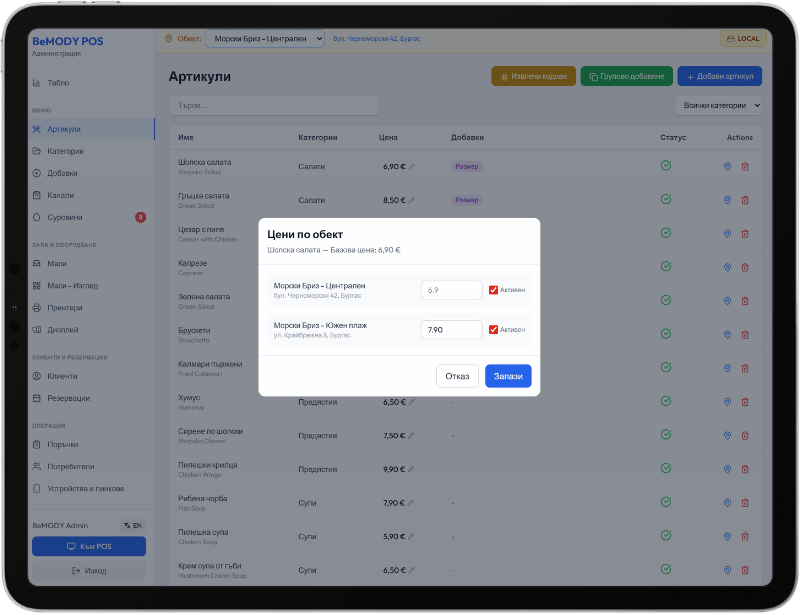Click the Търси search field

274,106
